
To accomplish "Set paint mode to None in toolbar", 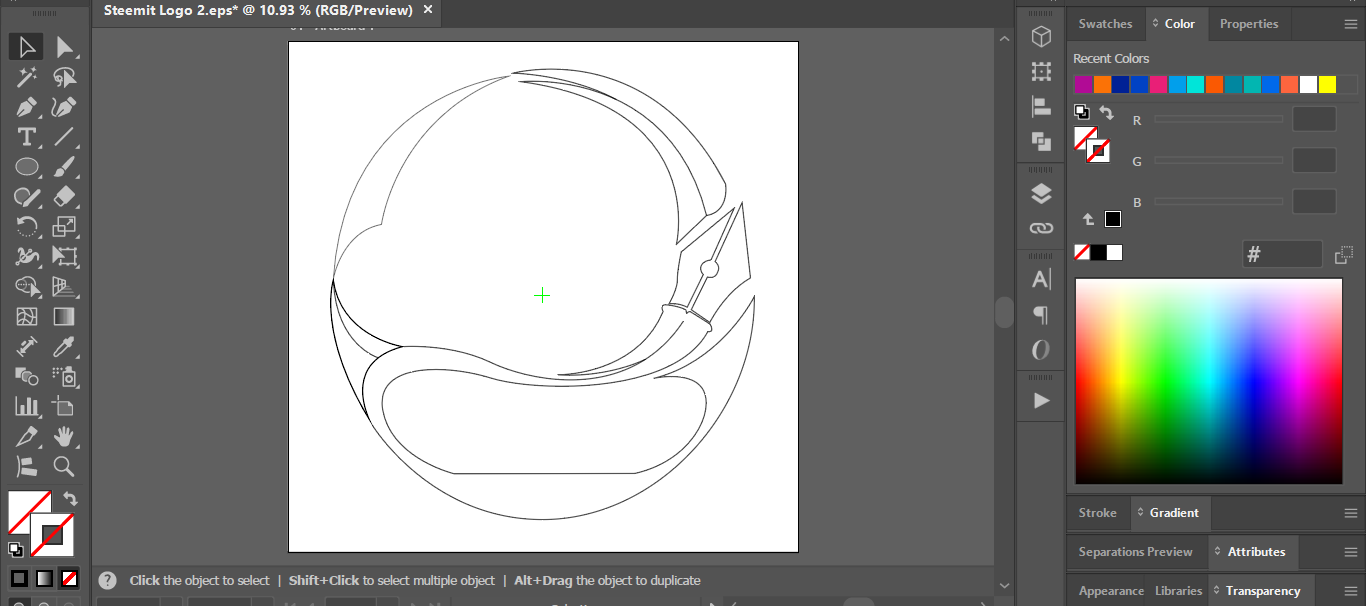I will click(70, 578).
